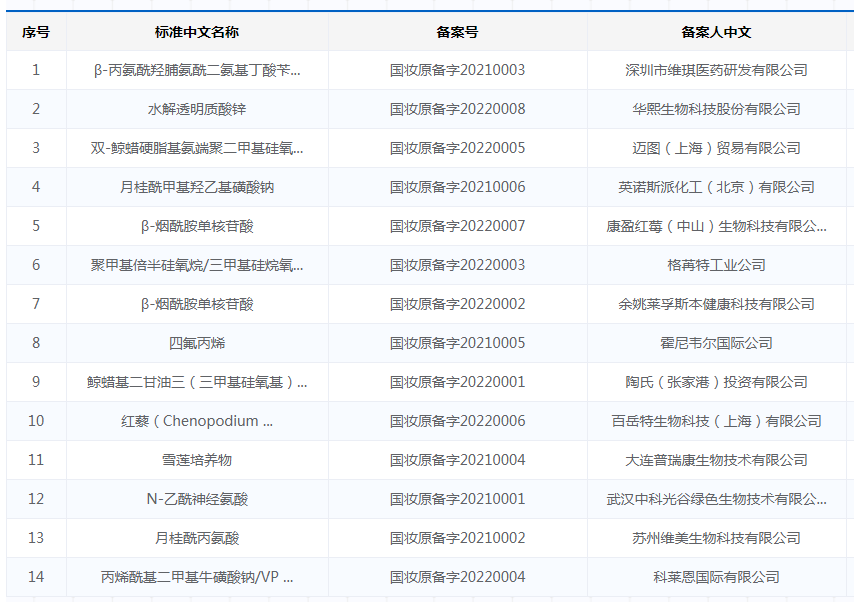The height and width of the screenshot is (602, 854).
Task: Click the 备案号 column header
Action: (458, 32)
